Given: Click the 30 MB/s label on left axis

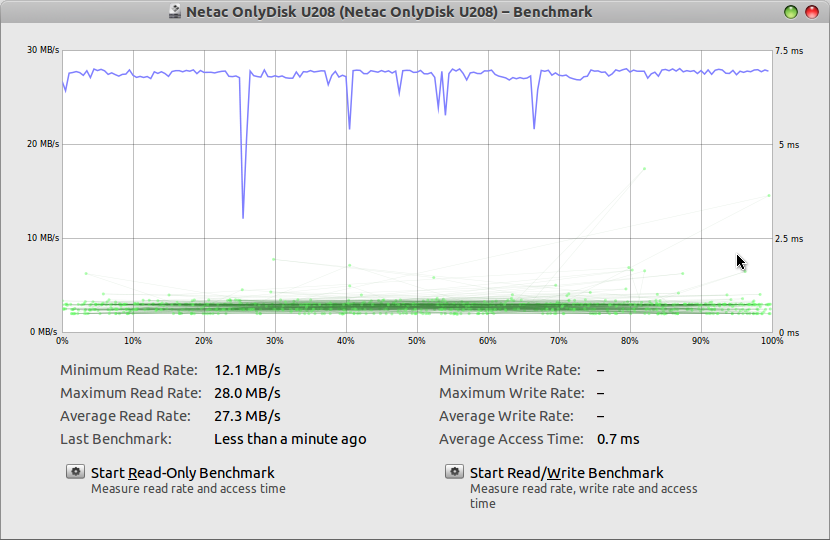Looking at the screenshot, I should pyautogui.click(x=43, y=50).
